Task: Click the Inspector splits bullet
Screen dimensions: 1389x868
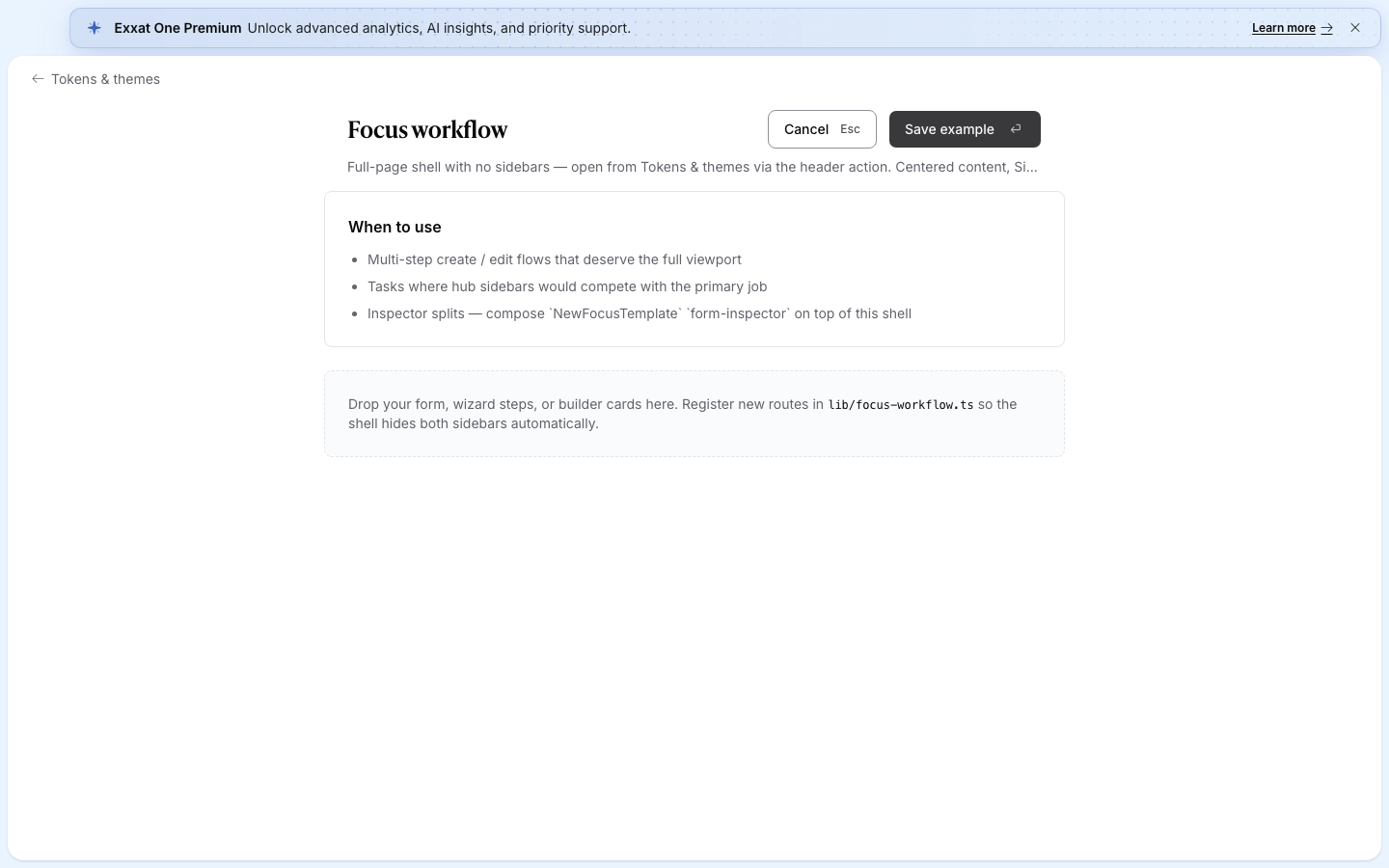Action: click(x=640, y=313)
